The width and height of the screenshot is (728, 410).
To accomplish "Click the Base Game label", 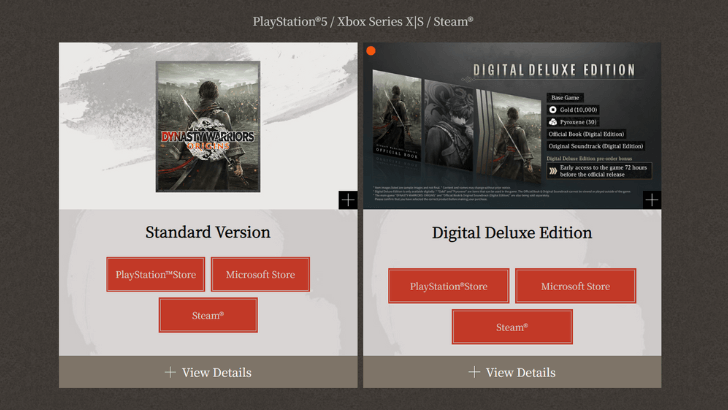I will 565,98.
